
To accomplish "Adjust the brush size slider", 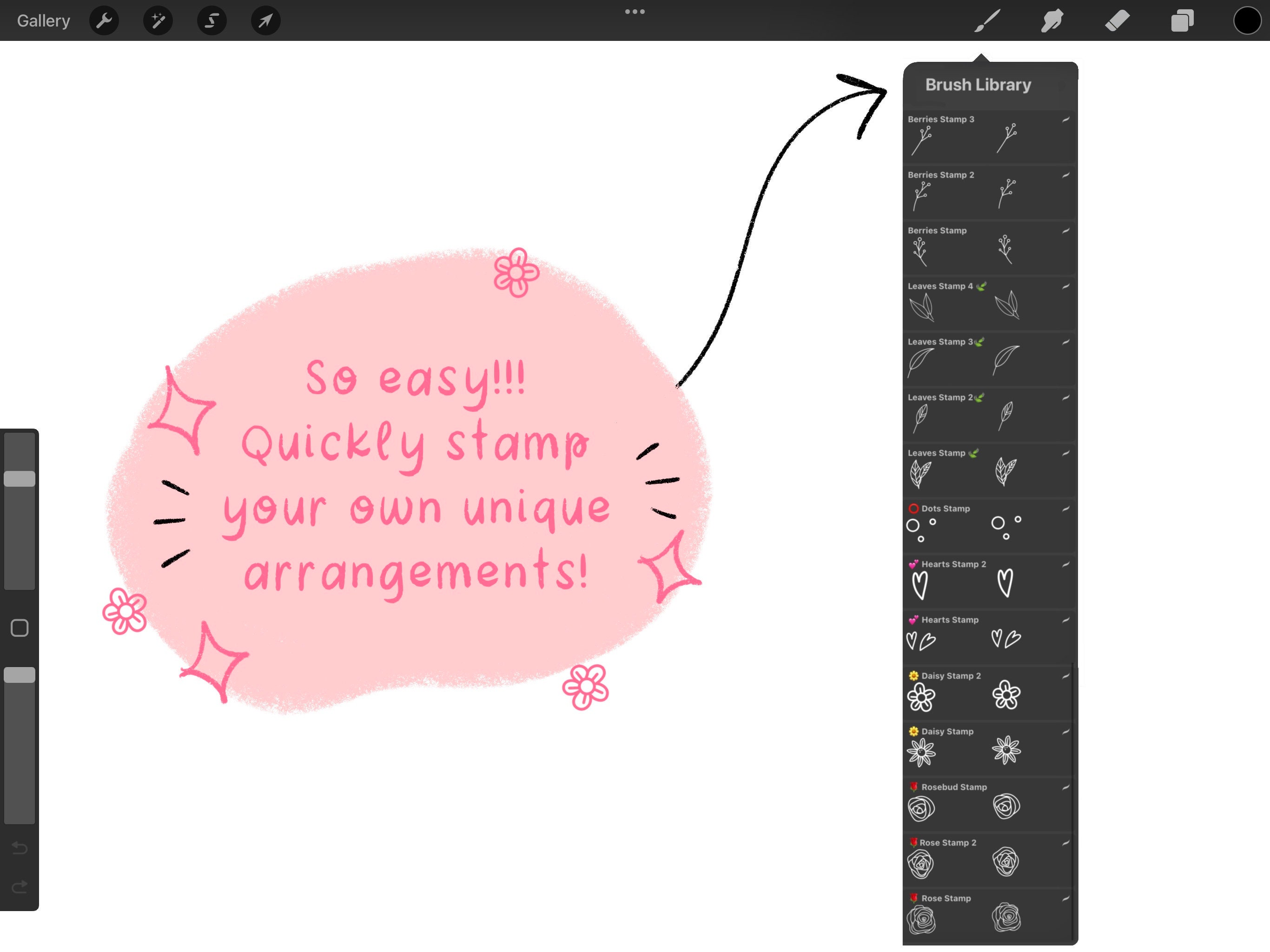I will click(20, 479).
